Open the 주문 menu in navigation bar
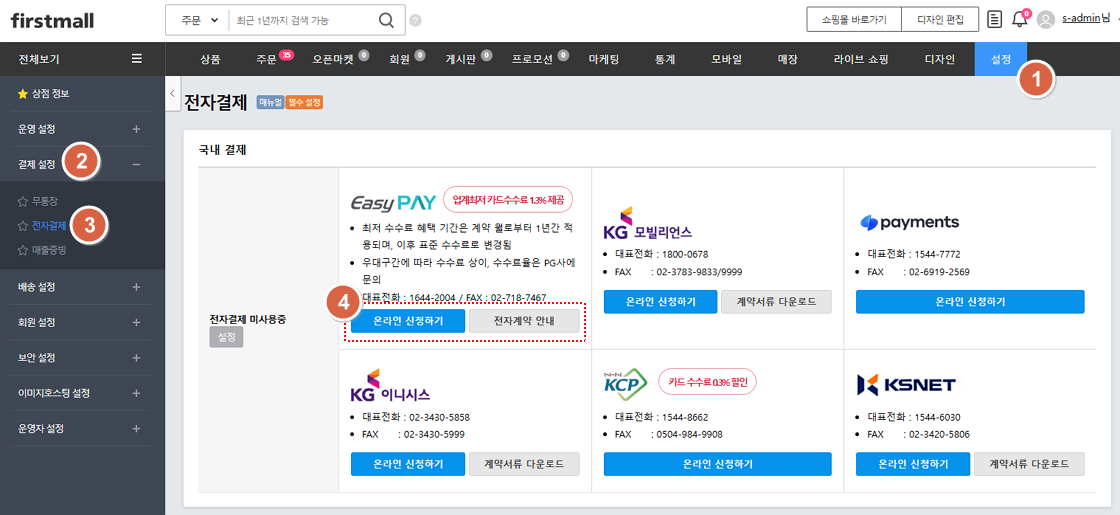1120x515 pixels. click(266, 59)
